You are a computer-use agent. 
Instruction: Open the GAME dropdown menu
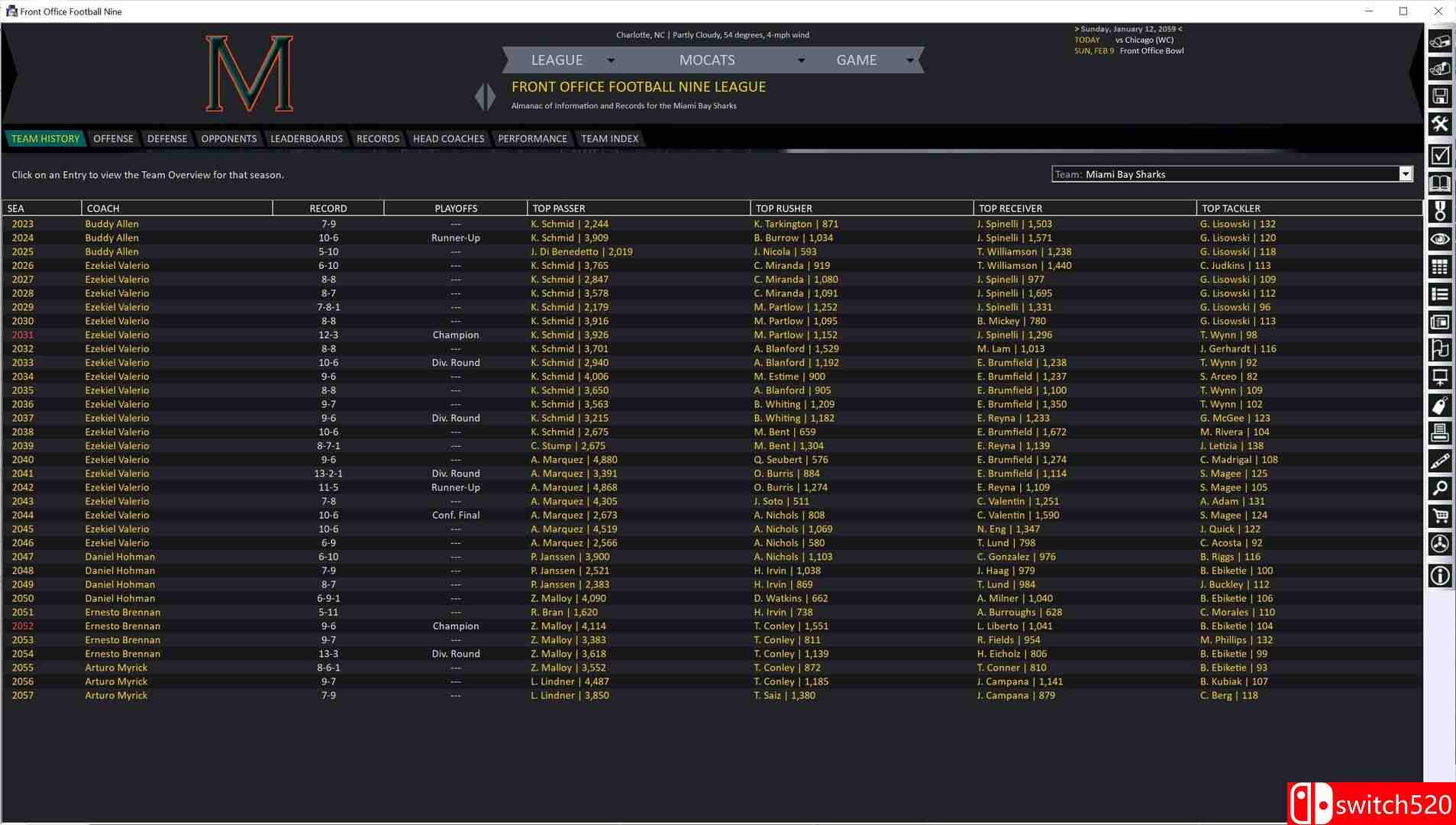(909, 60)
